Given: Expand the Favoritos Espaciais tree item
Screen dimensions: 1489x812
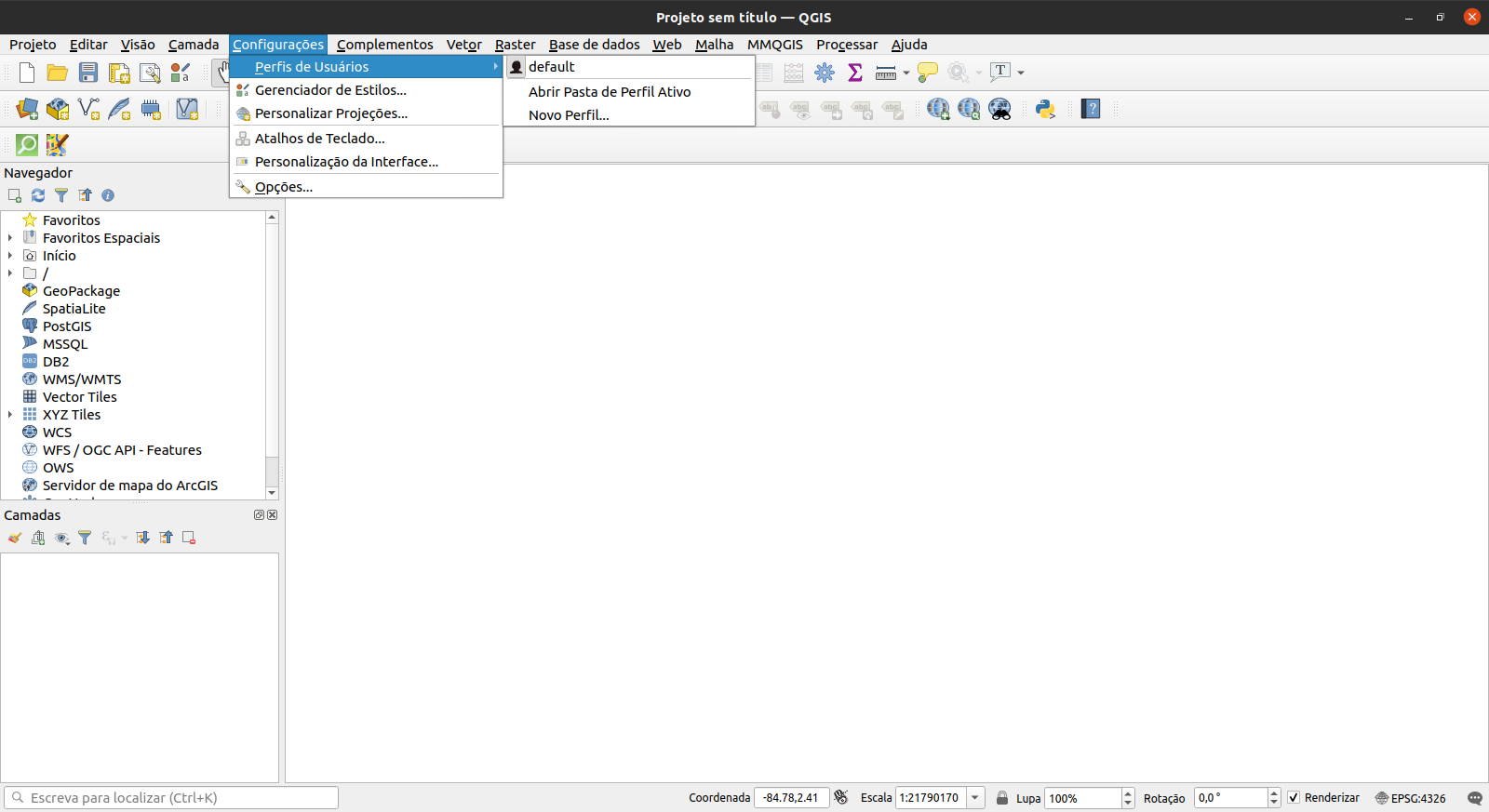Looking at the screenshot, I should coord(10,238).
